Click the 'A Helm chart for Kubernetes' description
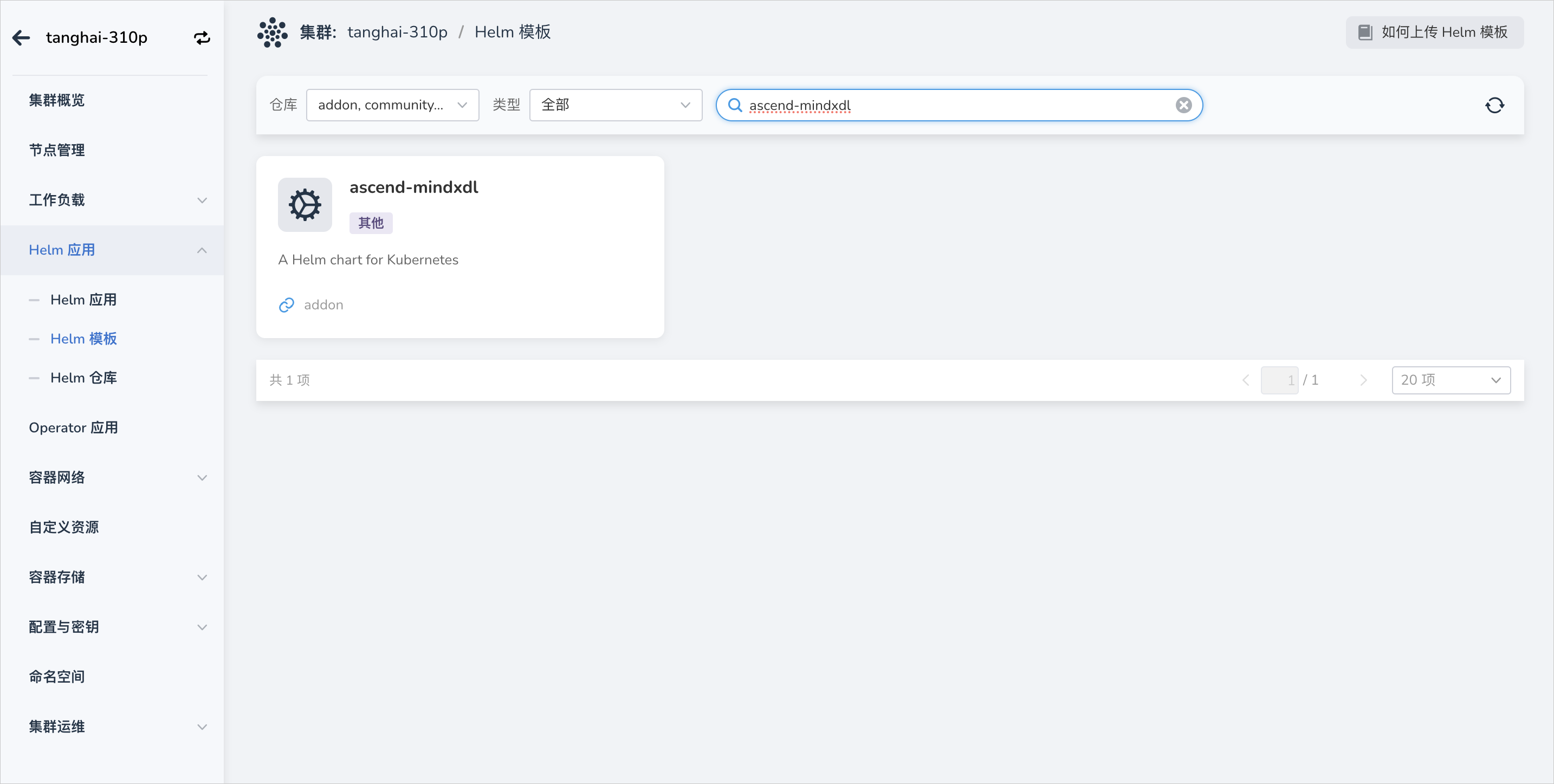The width and height of the screenshot is (1554, 784). pyautogui.click(x=368, y=260)
